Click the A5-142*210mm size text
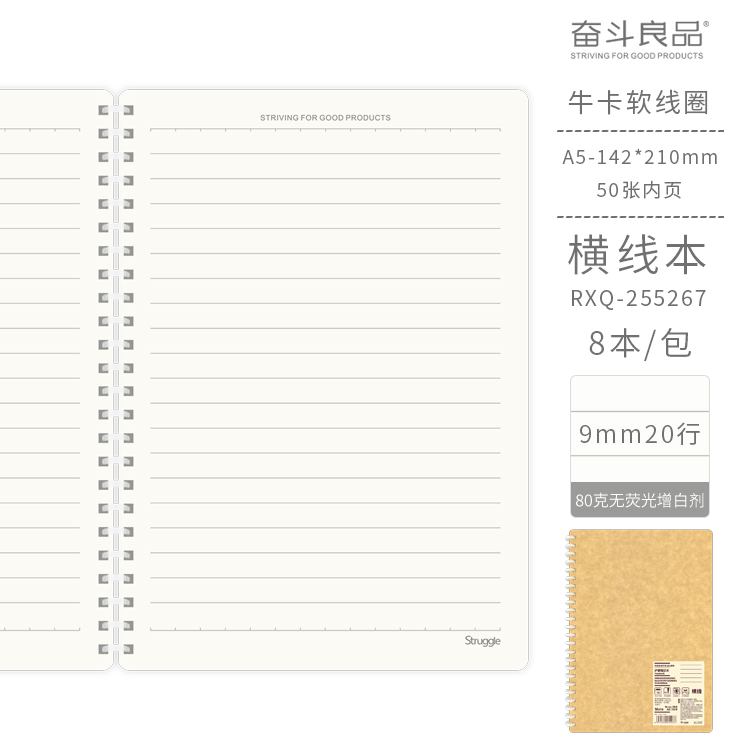This screenshot has width=750, height=750. point(640,158)
